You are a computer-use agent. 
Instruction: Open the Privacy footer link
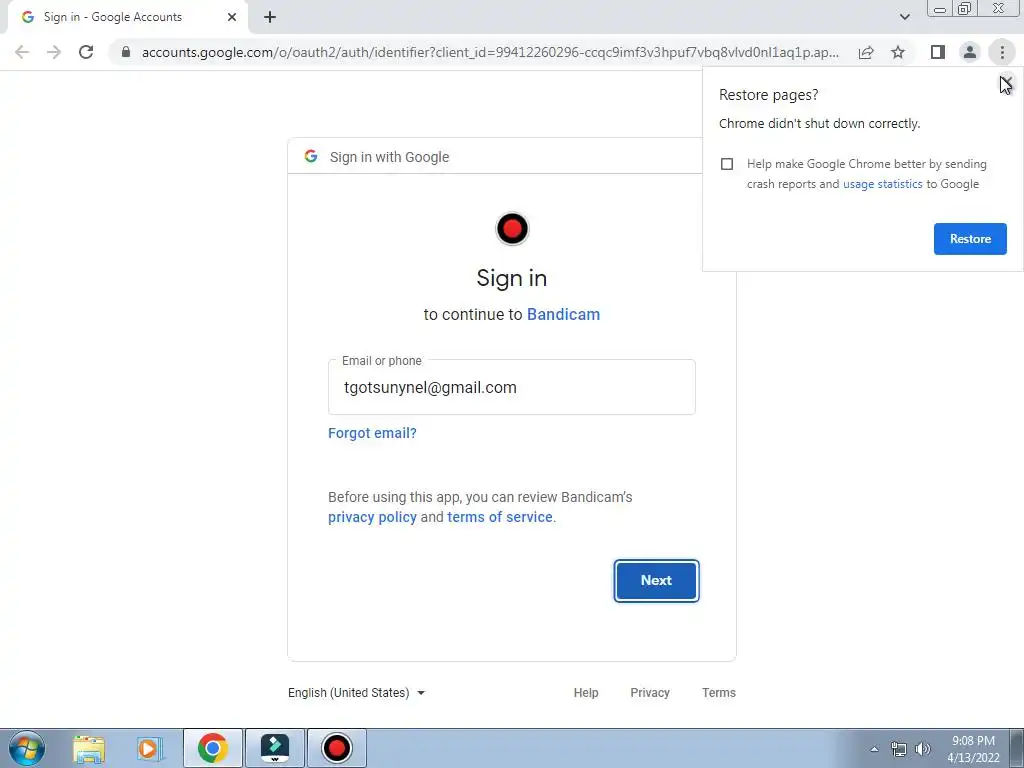tap(650, 693)
